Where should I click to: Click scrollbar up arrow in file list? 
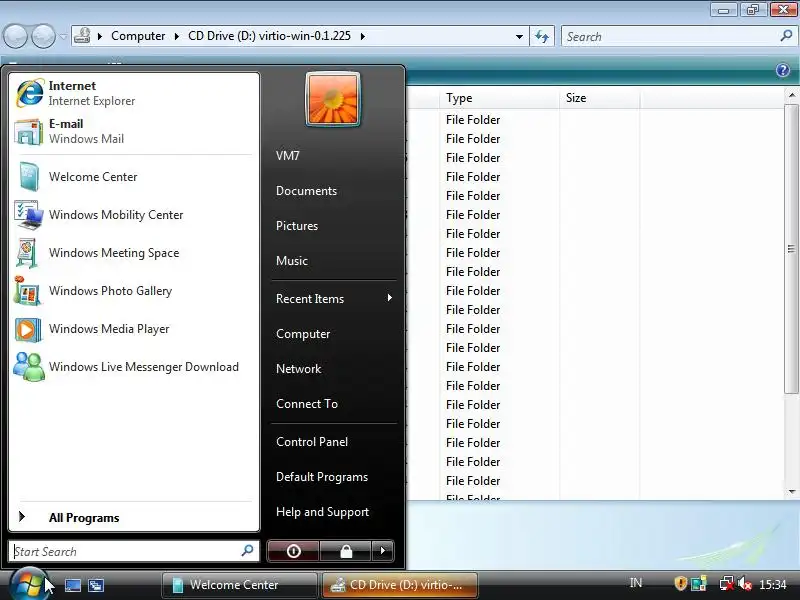[791, 95]
